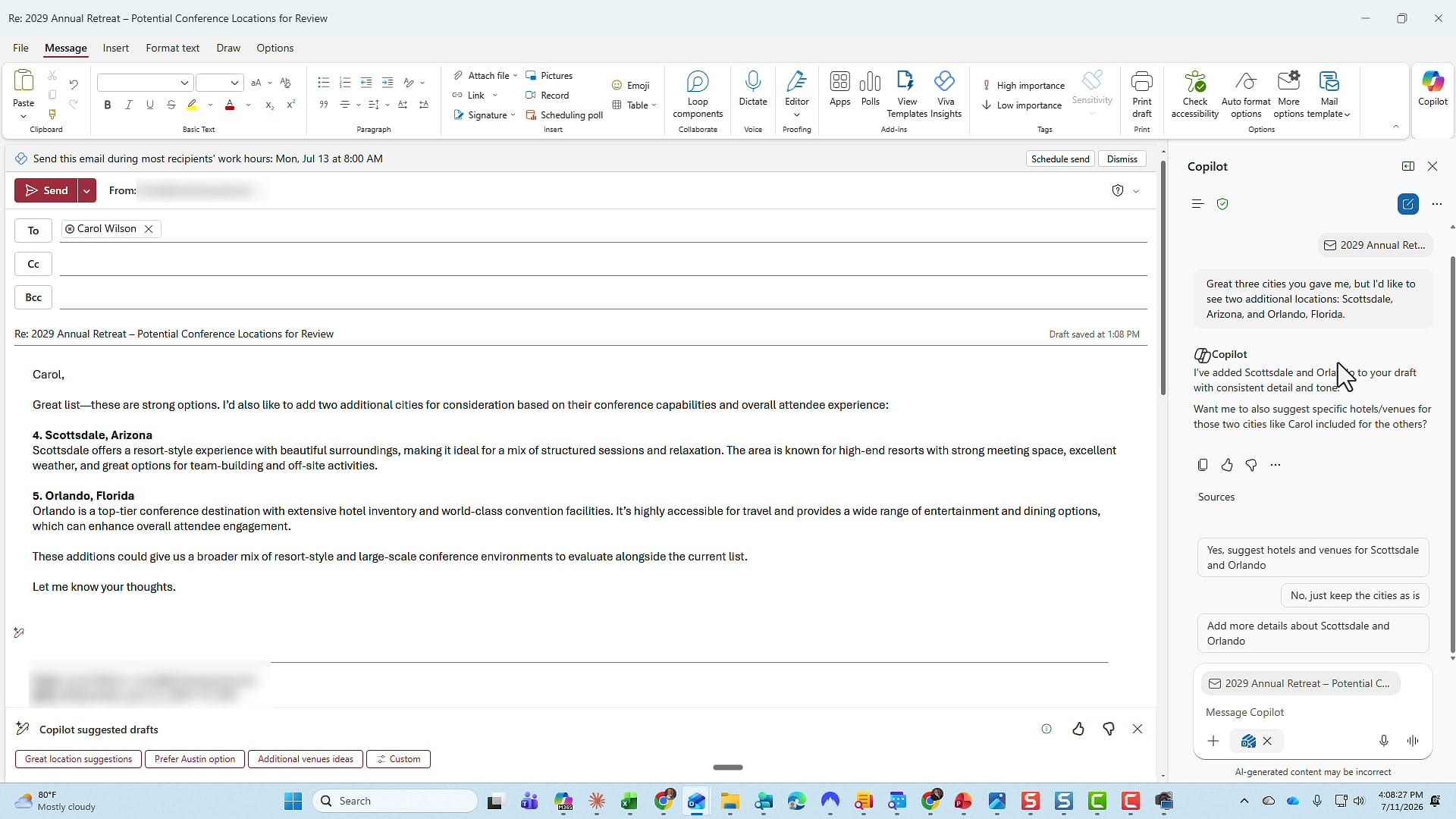Collapse the ribbon with chevron
The image size is (1456, 819).
(1395, 127)
